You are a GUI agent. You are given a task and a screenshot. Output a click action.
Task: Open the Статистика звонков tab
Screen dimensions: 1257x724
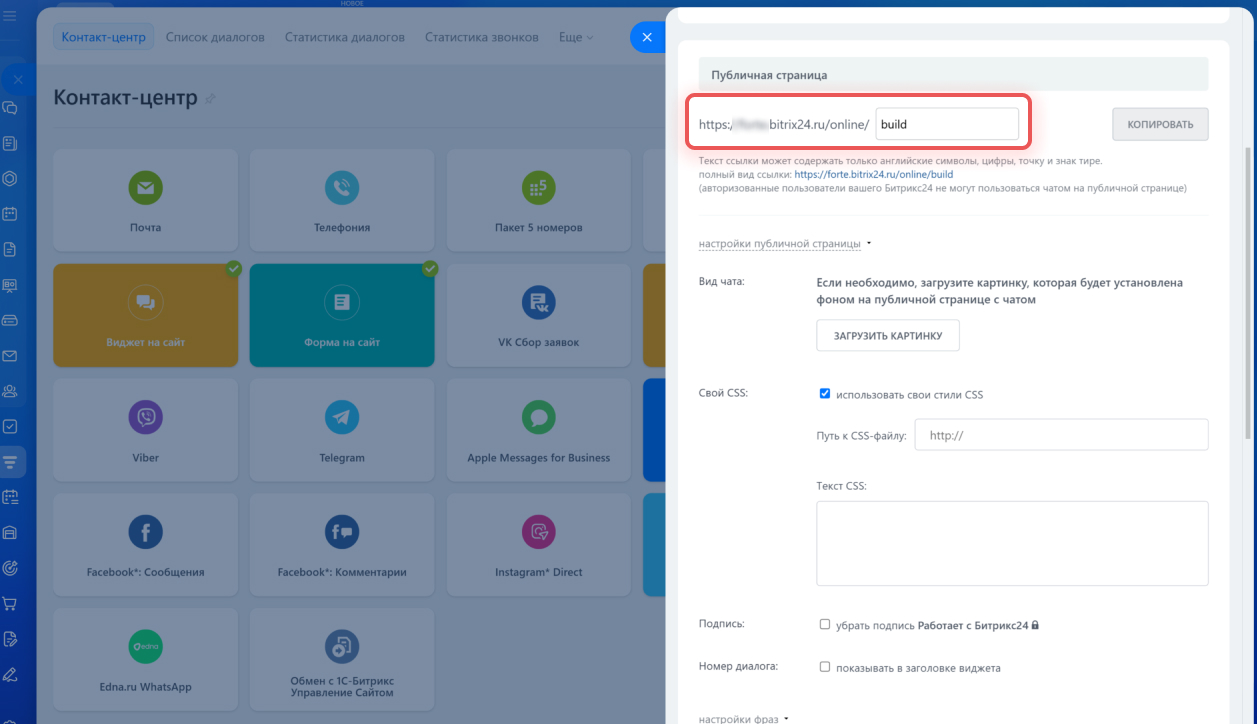tap(482, 37)
